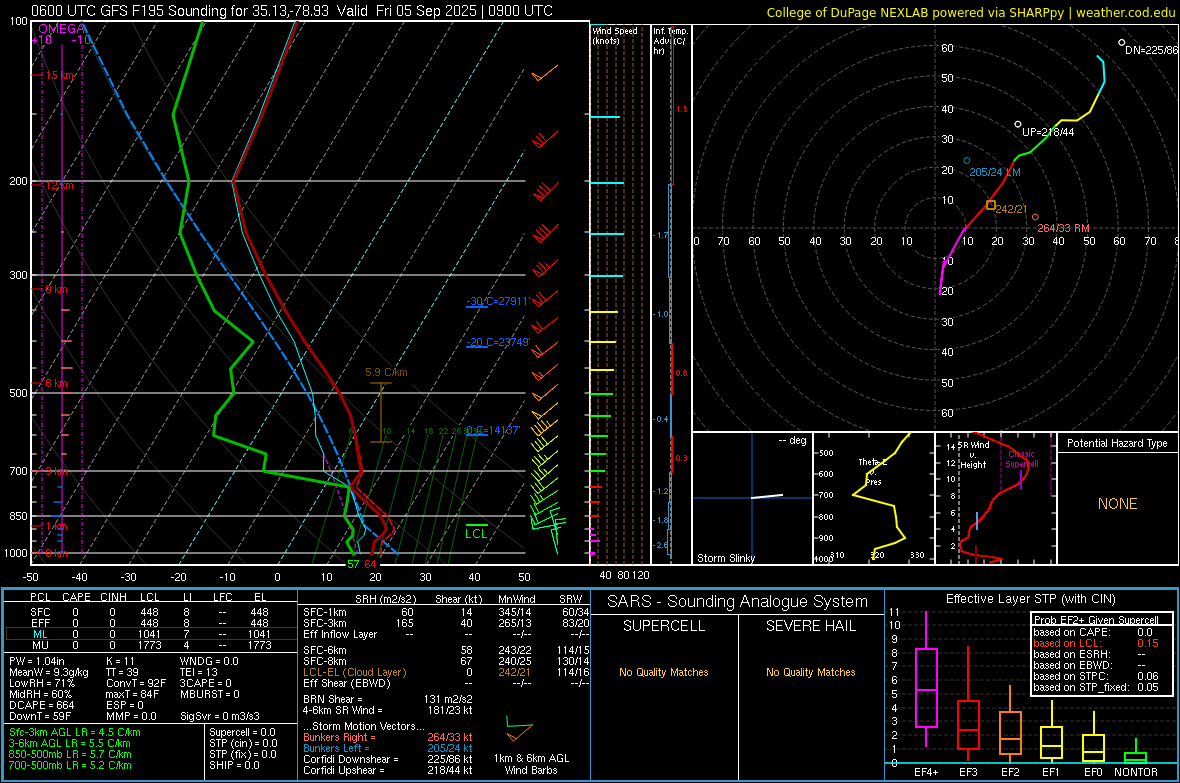Click the BRN Shear = 131 m2/s2 line
This screenshot has width=1180, height=783.
(388, 699)
